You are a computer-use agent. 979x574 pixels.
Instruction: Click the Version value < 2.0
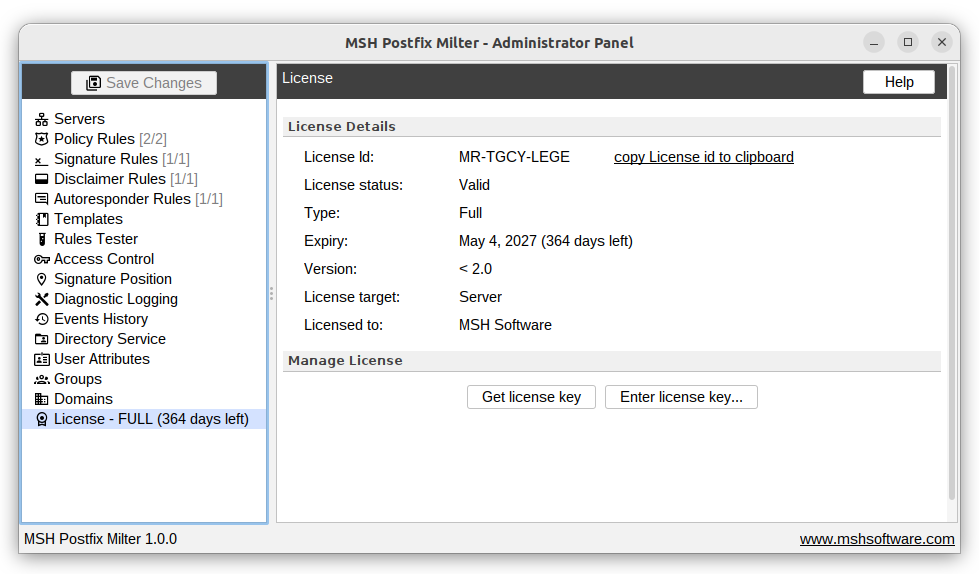pos(475,269)
